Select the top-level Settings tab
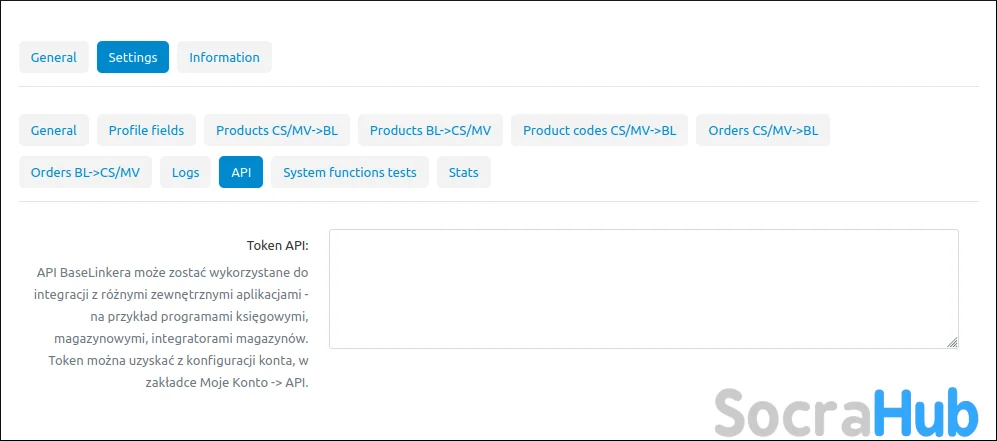The image size is (997, 441). [x=133, y=57]
